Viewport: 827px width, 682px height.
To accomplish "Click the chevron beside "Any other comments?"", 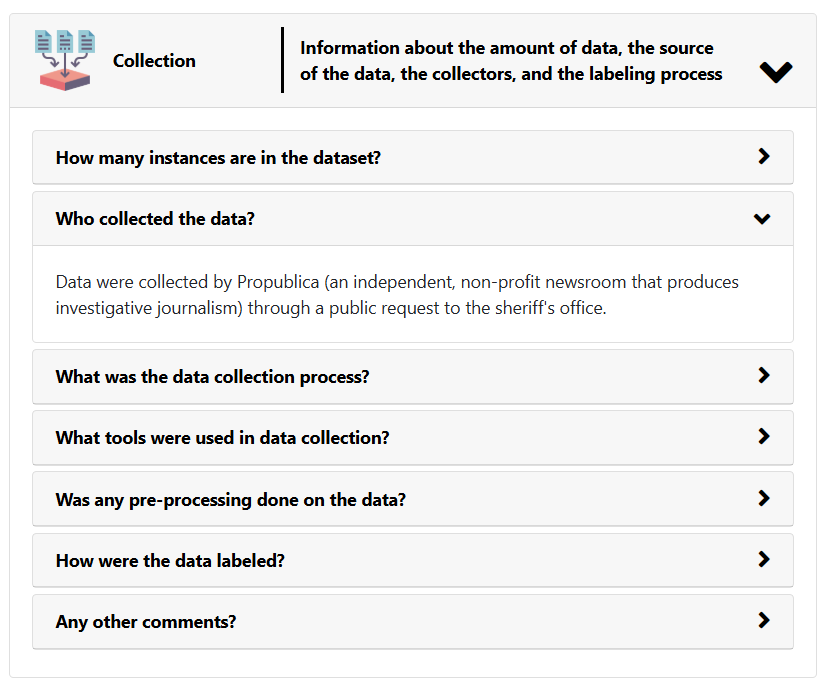I will (x=764, y=621).
